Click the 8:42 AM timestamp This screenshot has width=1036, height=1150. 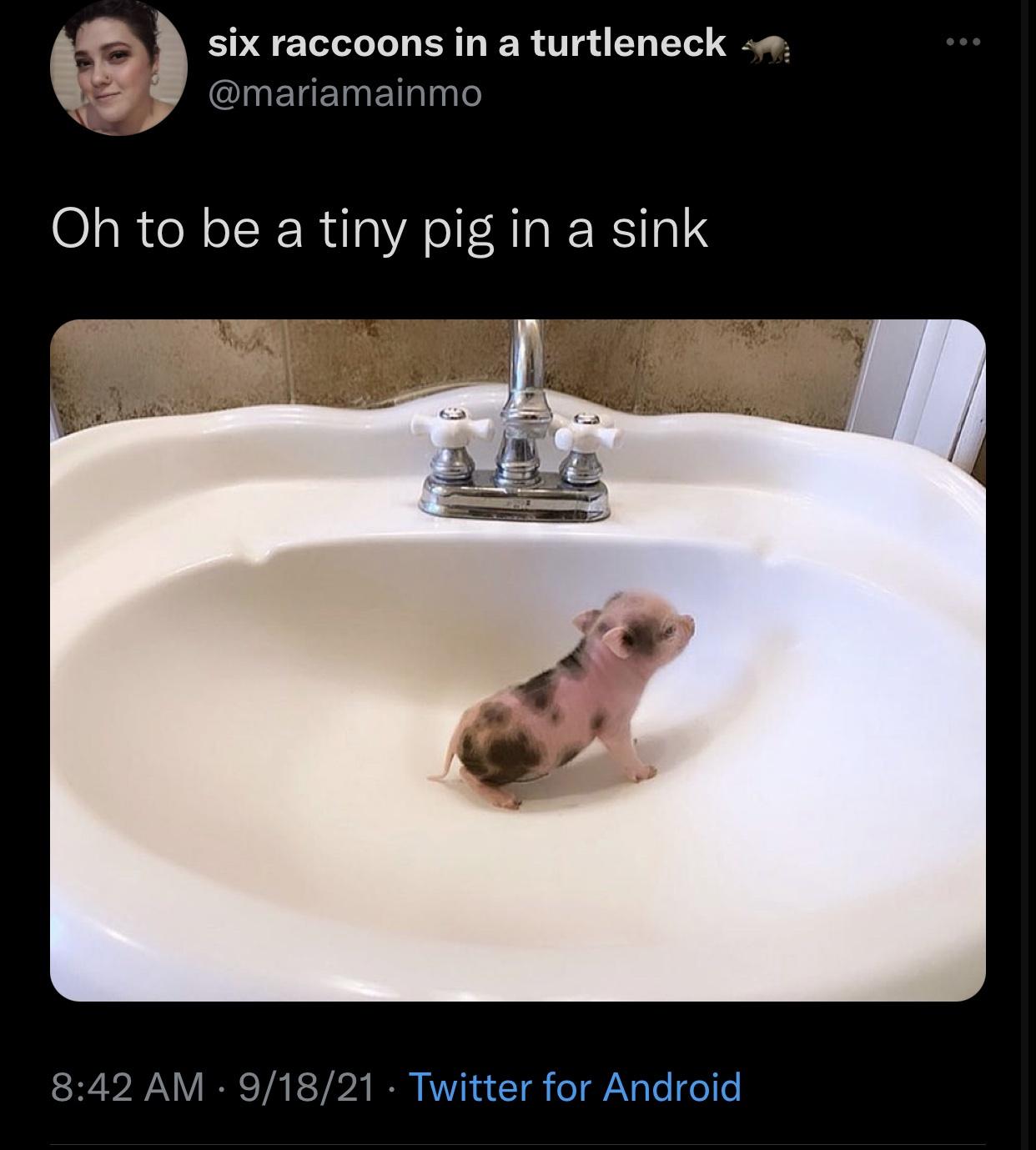(127, 1086)
